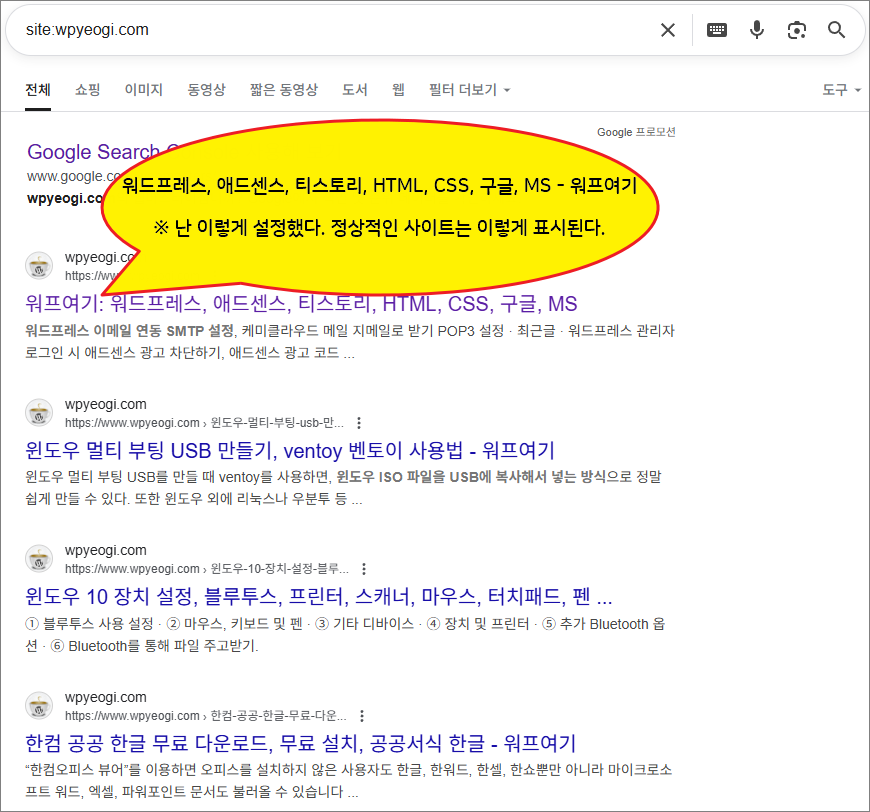Start voice search with the microphone icon
This screenshot has width=870, height=812.
[757, 30]
